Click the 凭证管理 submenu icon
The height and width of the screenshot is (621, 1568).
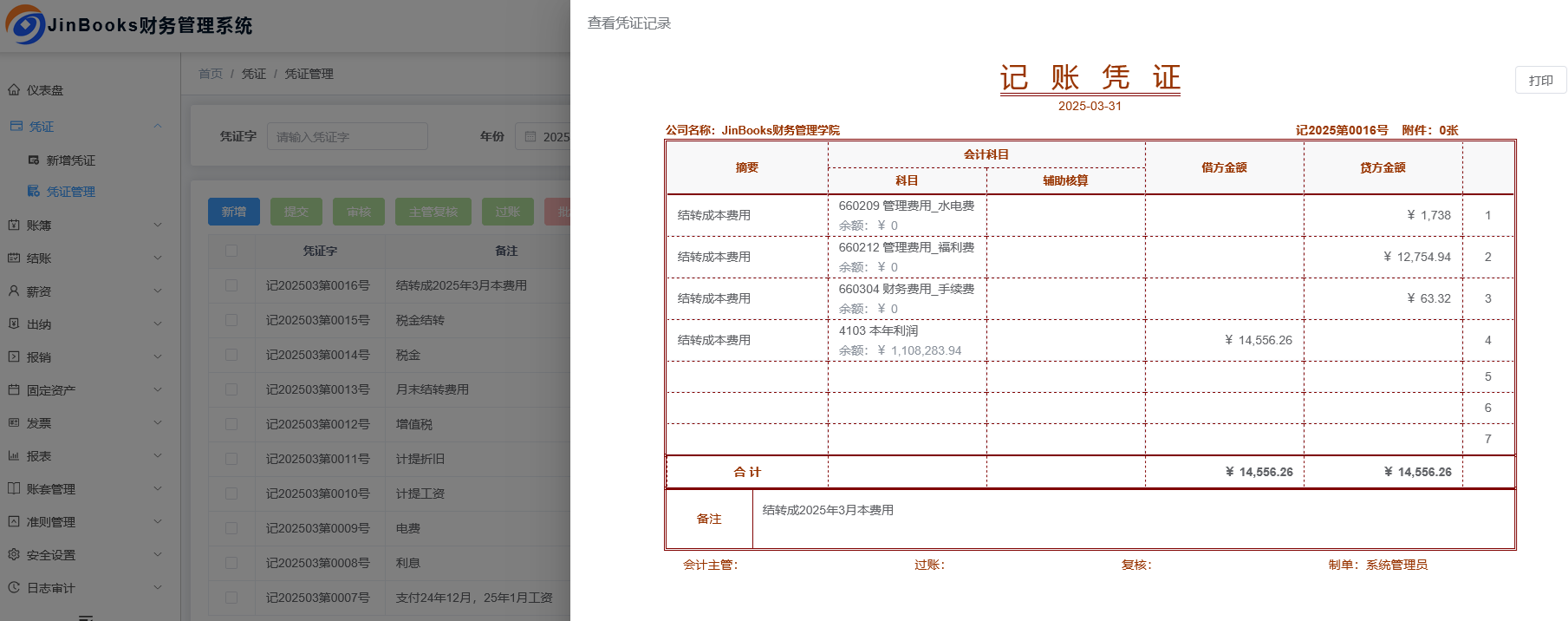tap(34, 191)
